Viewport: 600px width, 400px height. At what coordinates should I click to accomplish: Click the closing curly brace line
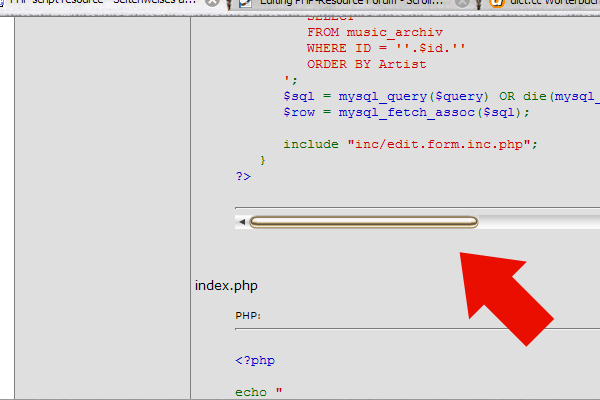(262, 160)
